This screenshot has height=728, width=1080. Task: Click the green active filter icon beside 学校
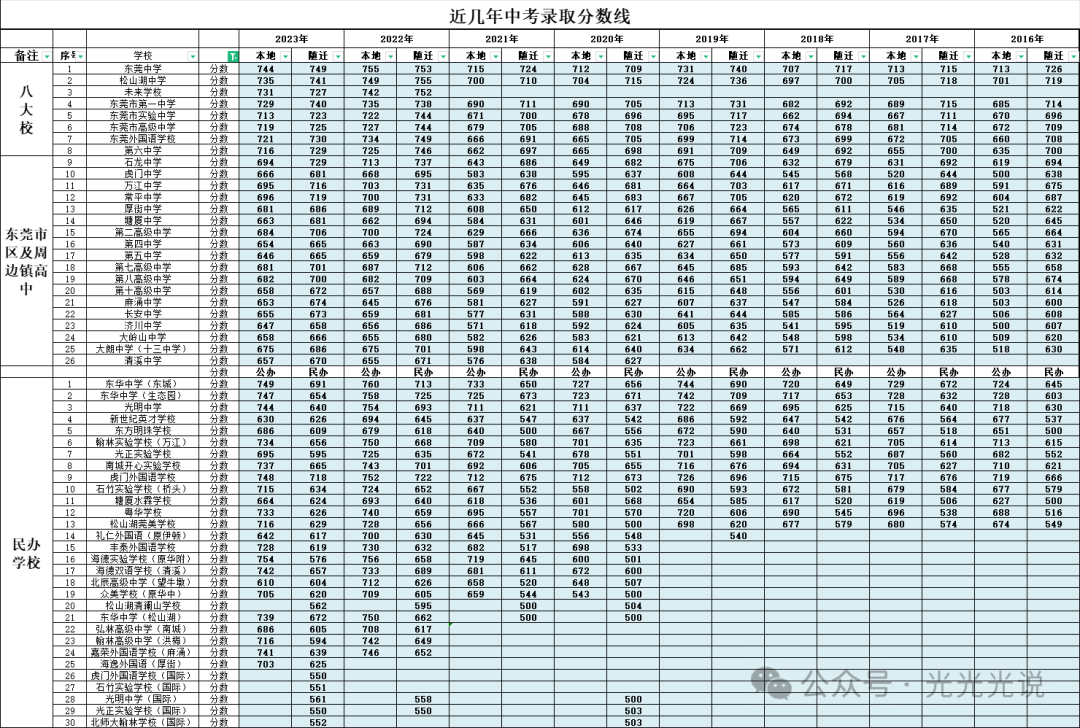click(233, 56)
